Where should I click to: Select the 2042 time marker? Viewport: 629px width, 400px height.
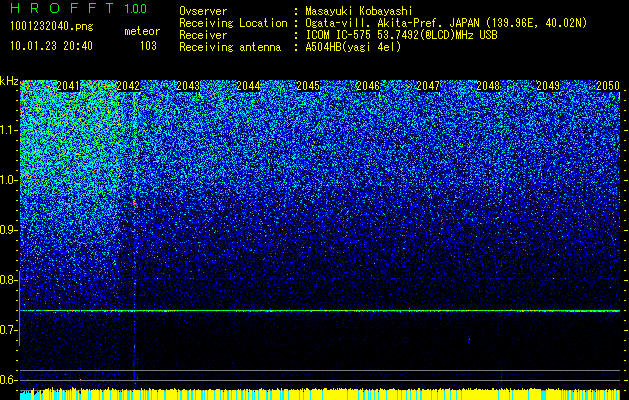click(x=128, y=86)
